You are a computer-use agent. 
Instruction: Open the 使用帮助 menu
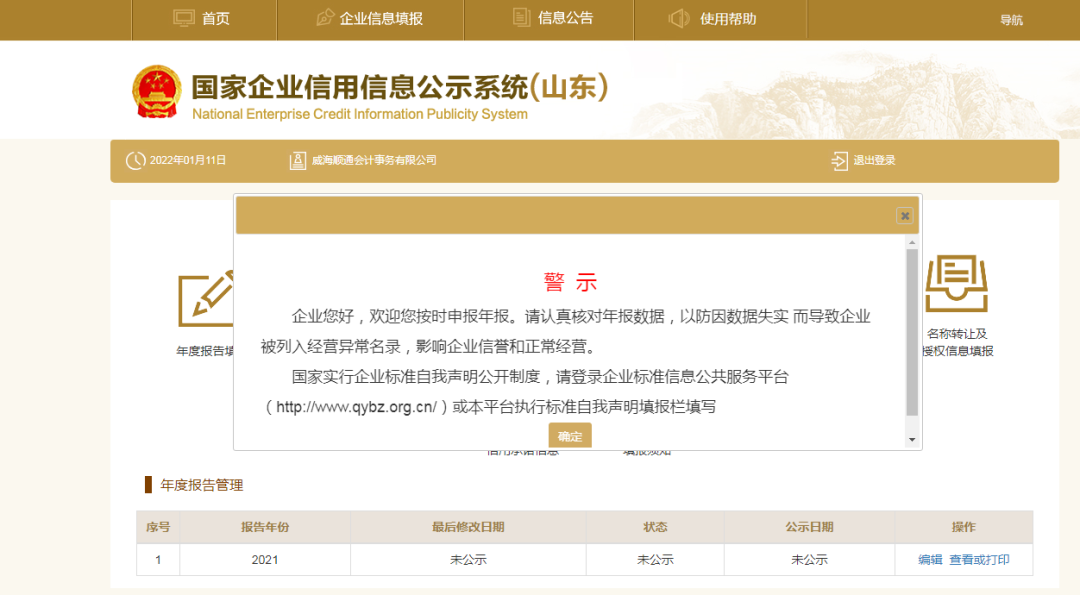[718, 19]
